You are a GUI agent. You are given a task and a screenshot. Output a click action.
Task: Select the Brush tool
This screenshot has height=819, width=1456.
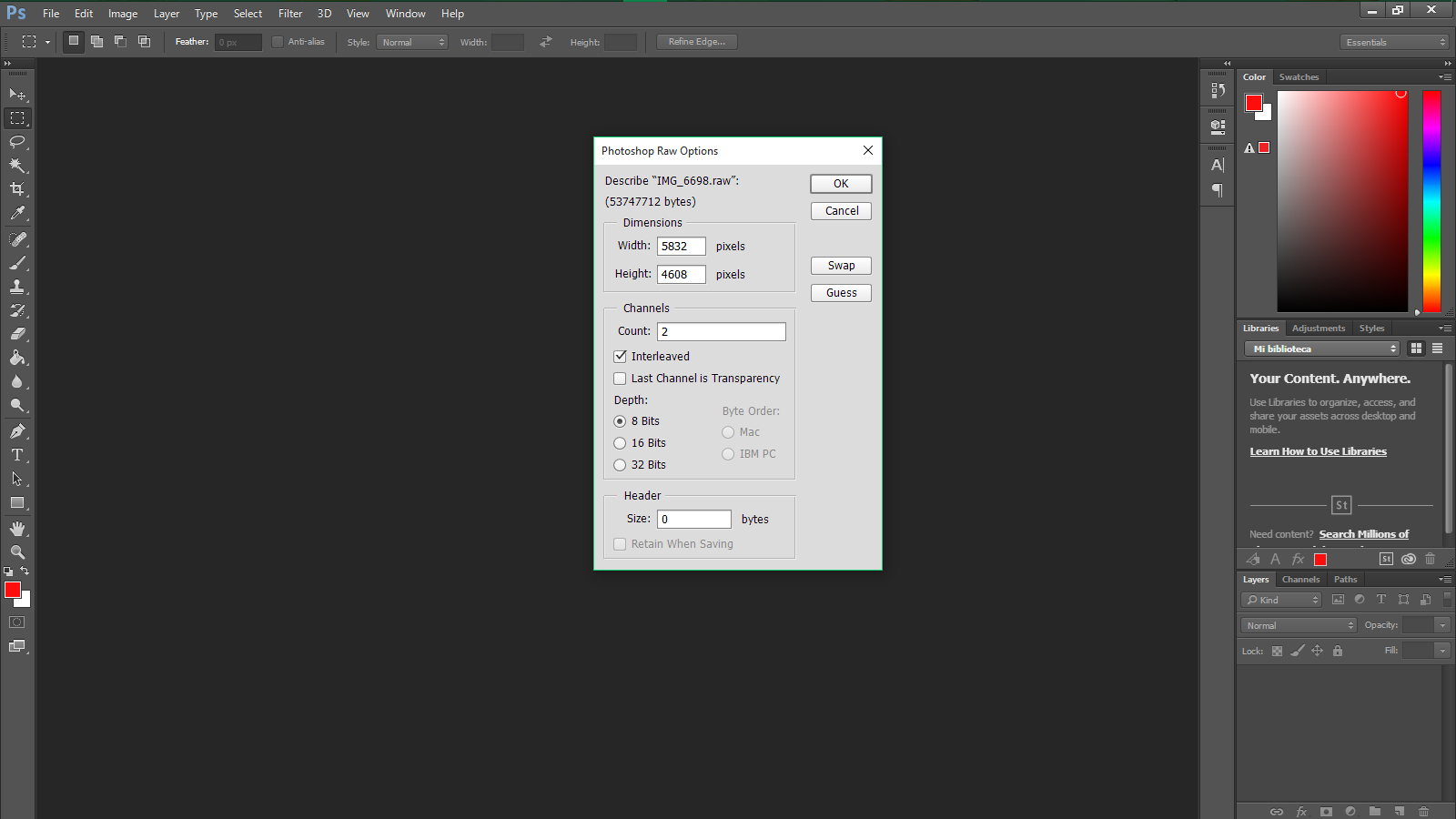(x=17, y=263)
